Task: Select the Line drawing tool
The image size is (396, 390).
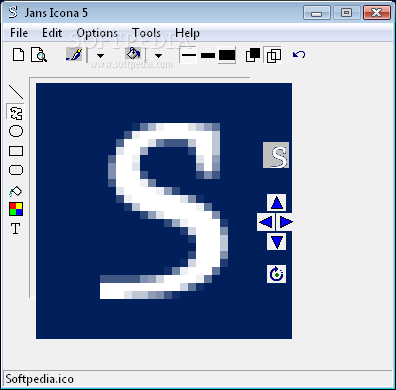Action: (x=16, y=92)
